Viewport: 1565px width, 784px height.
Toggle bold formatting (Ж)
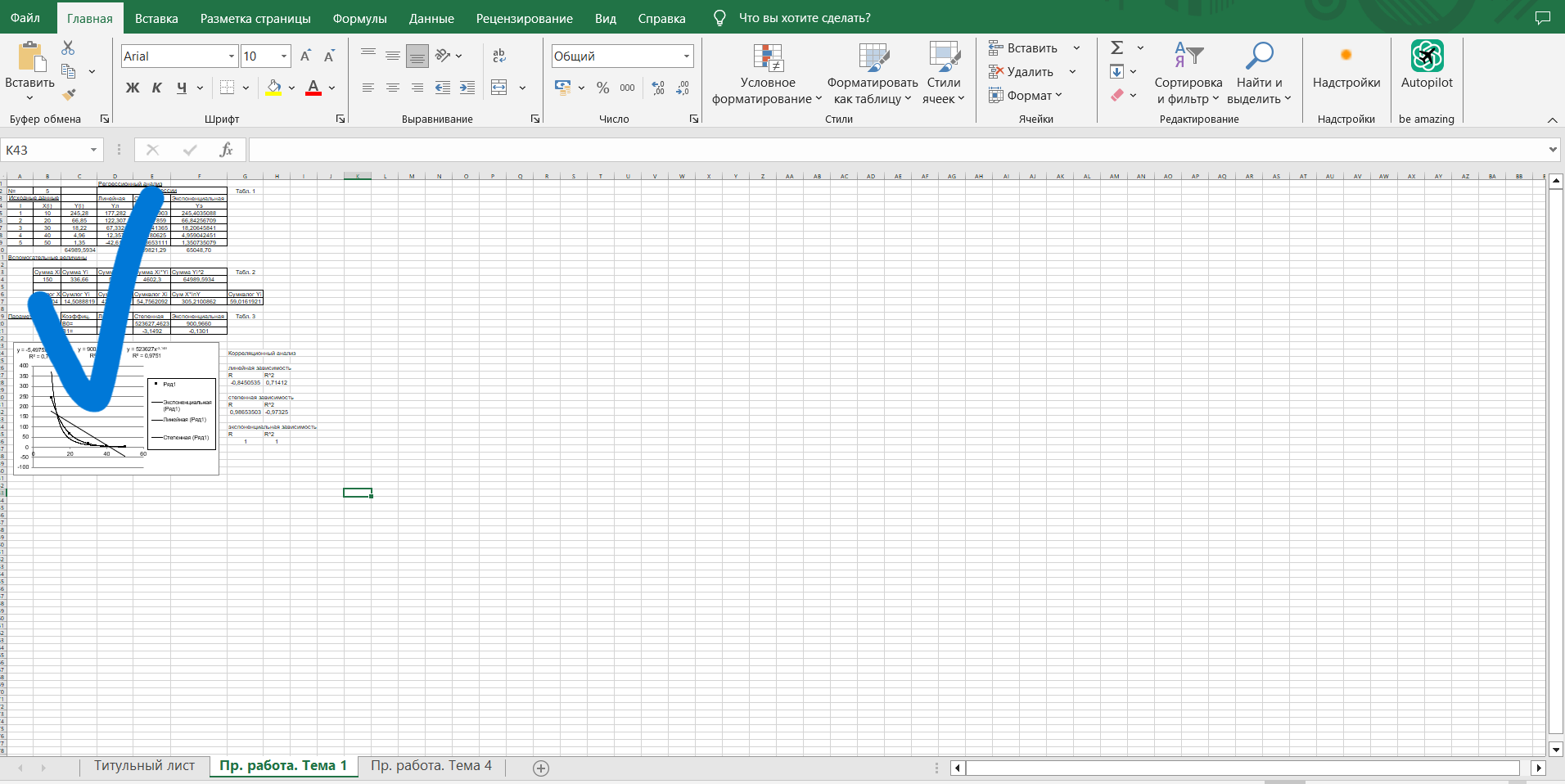tap(133, 88)
